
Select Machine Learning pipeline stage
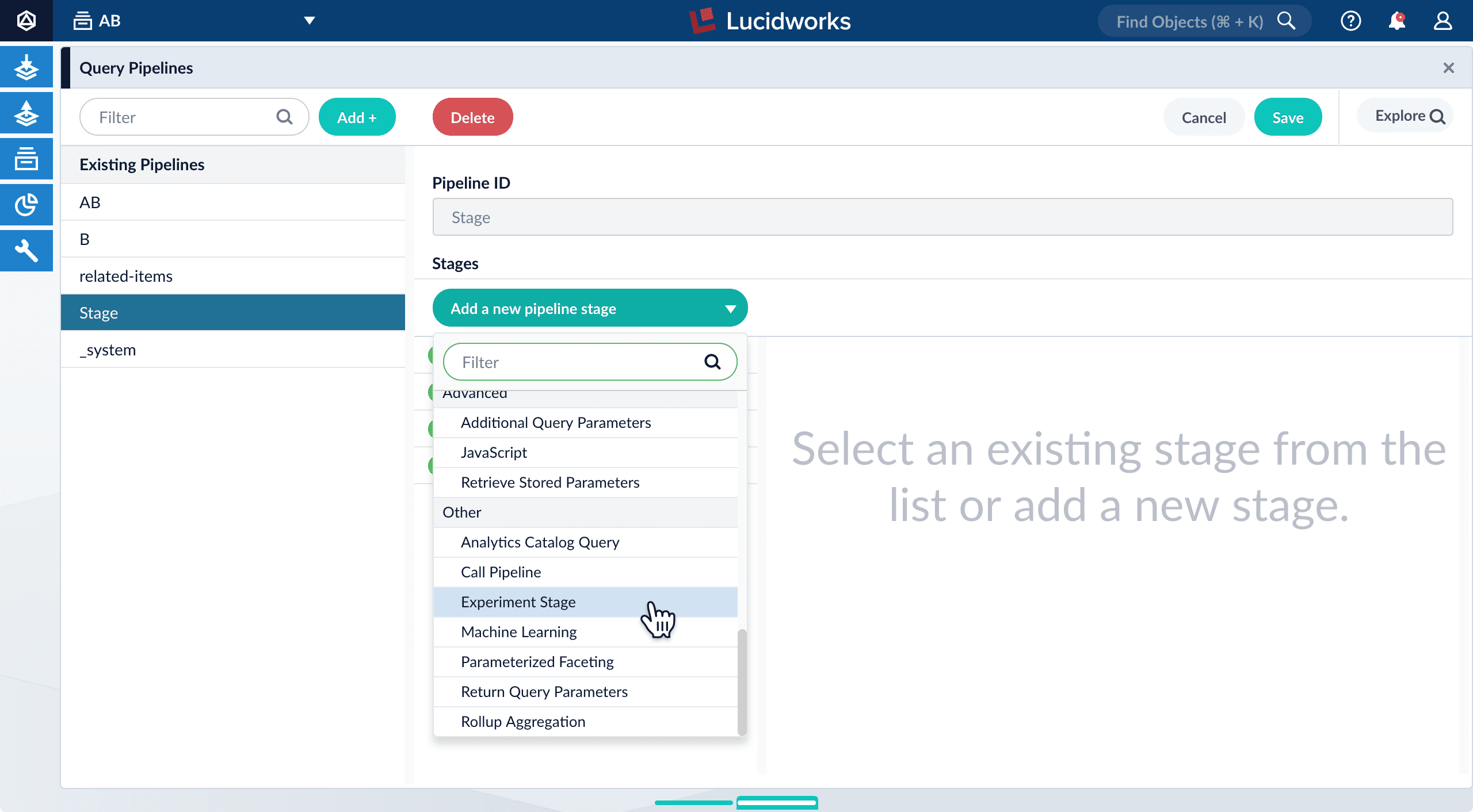(518, 631)
